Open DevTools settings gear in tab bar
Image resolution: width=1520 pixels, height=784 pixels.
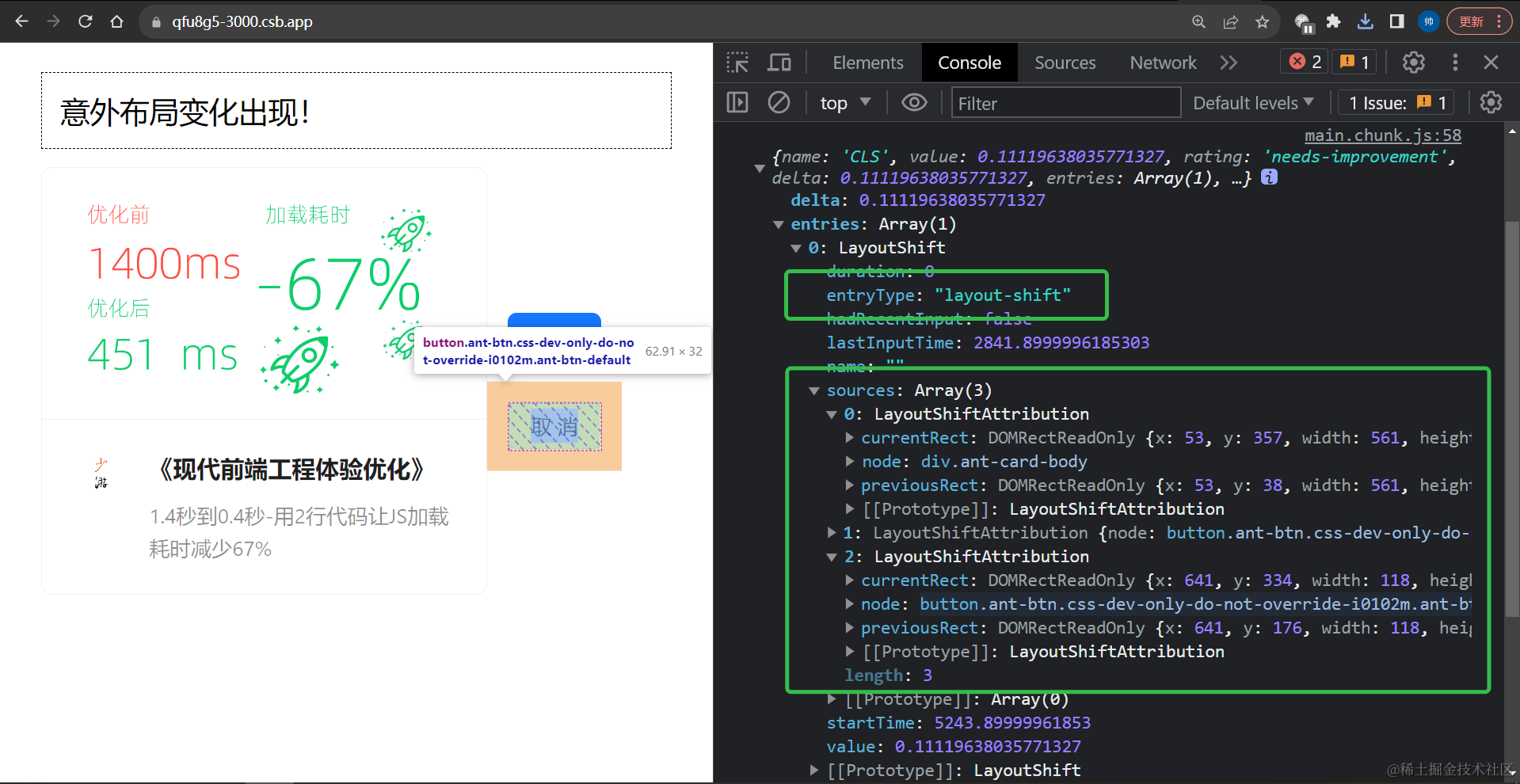pos(1414,63)
